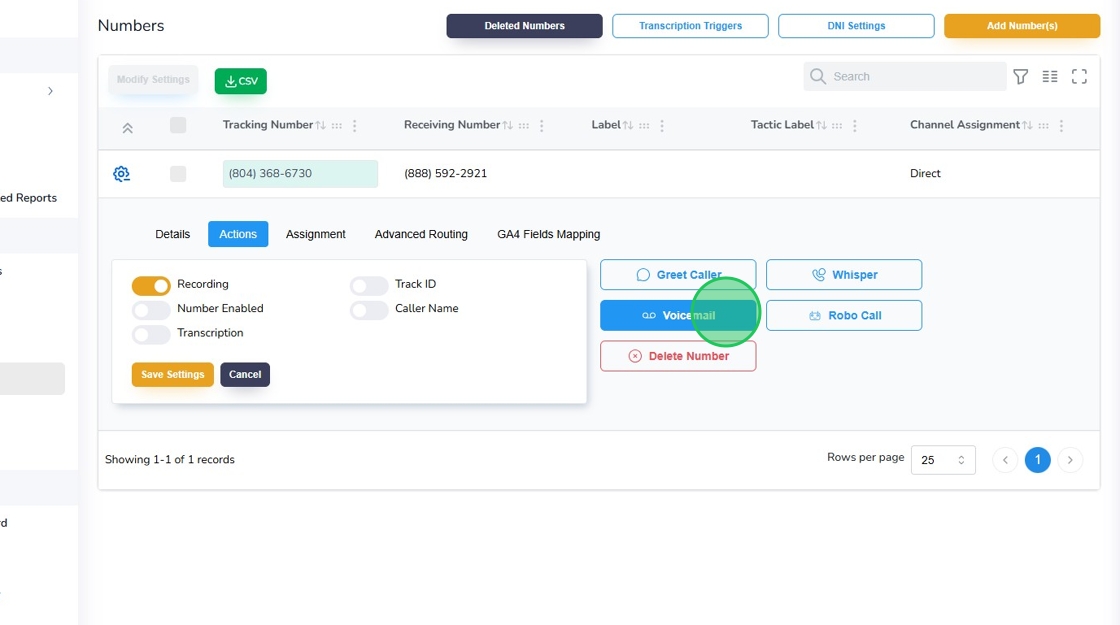Download the CSV export

pos(241,81)
